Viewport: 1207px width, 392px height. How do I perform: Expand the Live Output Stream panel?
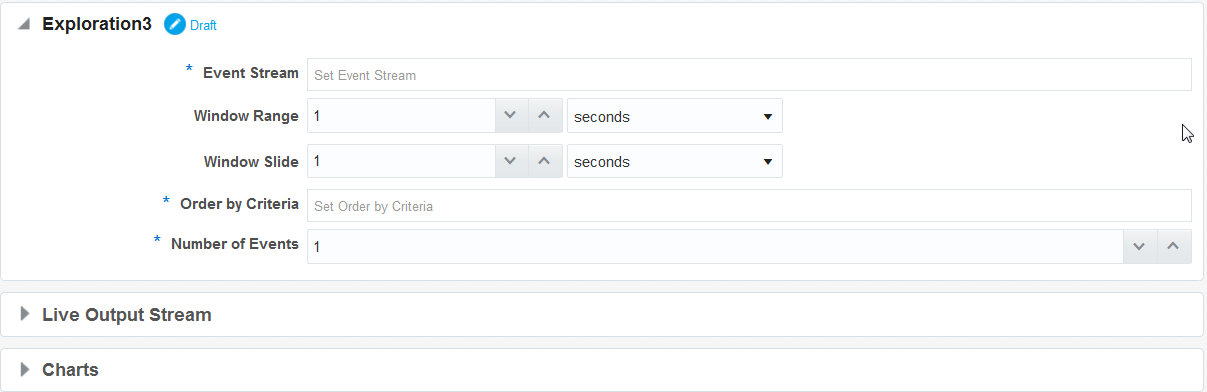[25, 314]
